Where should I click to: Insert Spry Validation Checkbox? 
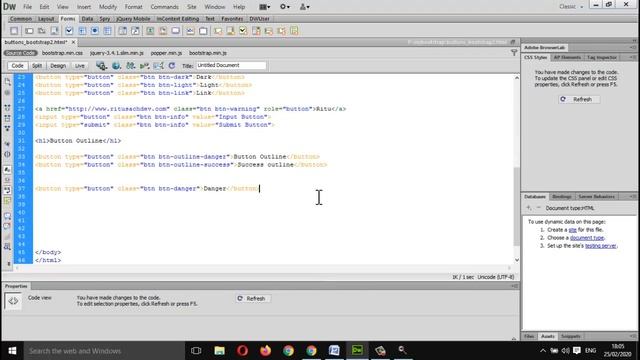click(x=243, y=31)
